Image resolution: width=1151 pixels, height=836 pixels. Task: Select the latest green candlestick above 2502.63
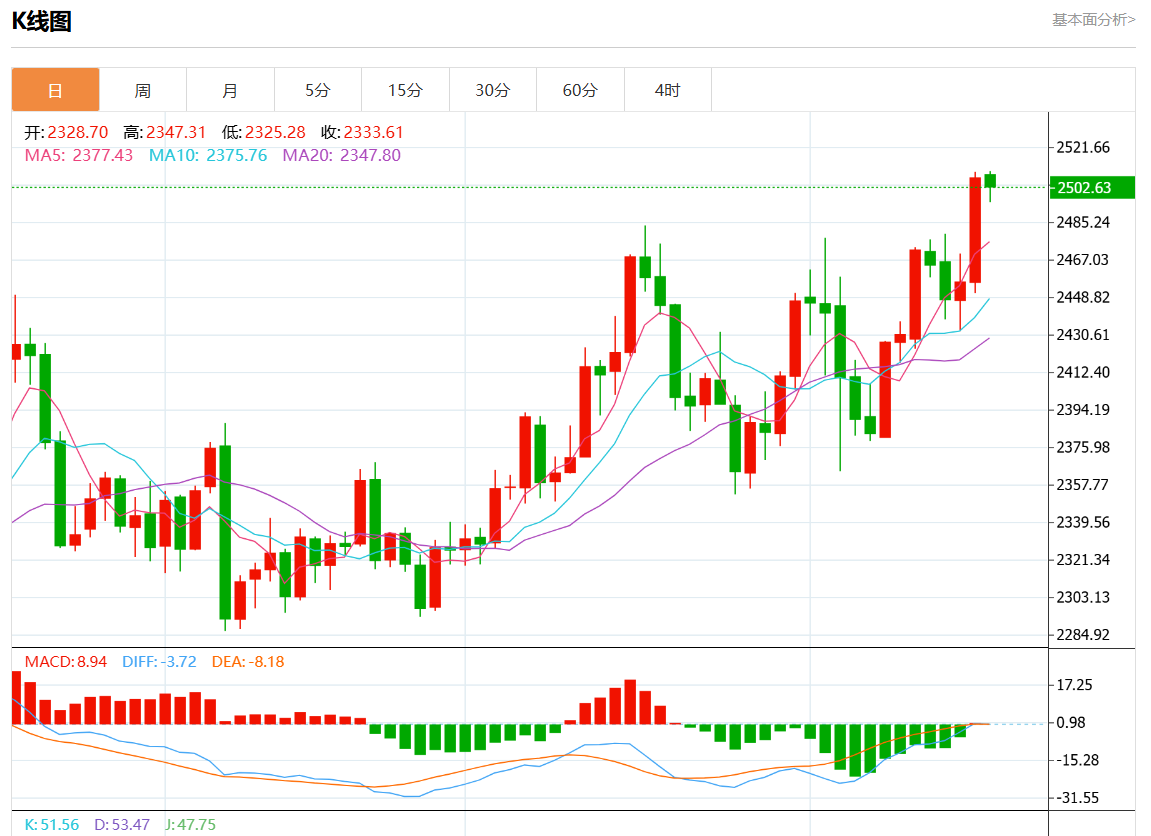990,181
